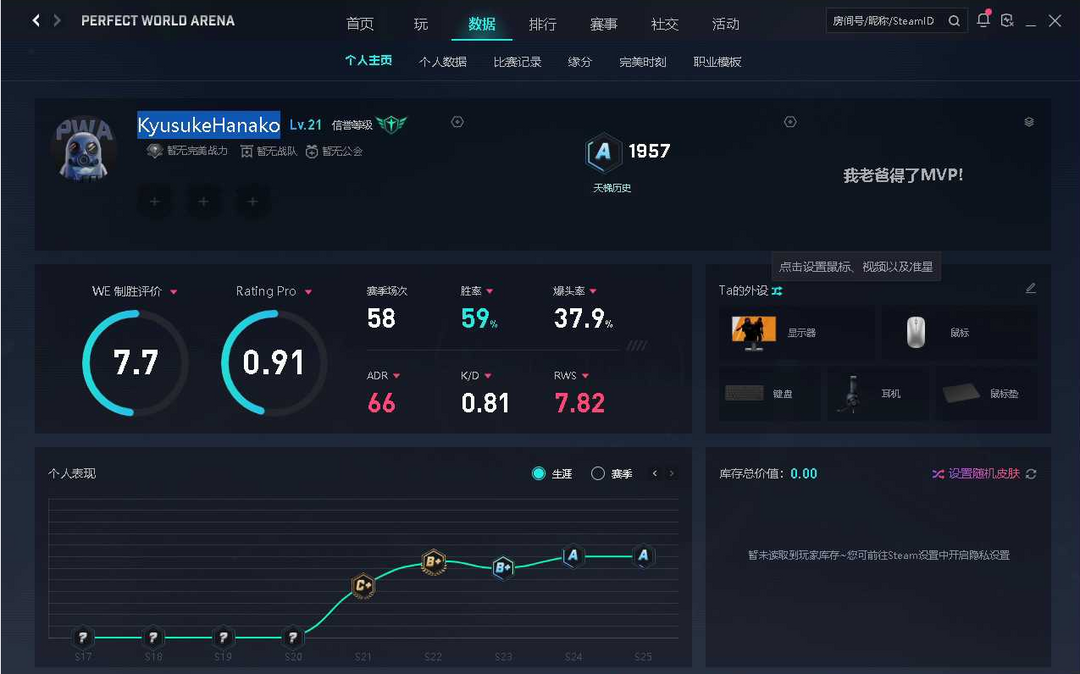Open the 排行 main tab
Screen dimensions: 1080x674
point(543,24)
